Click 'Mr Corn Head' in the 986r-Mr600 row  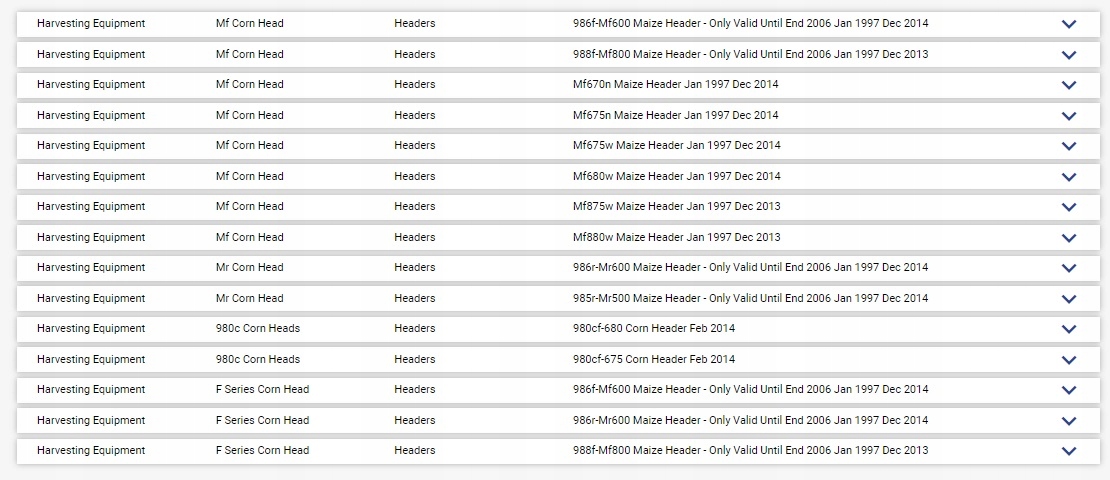[x=249, y=267]
